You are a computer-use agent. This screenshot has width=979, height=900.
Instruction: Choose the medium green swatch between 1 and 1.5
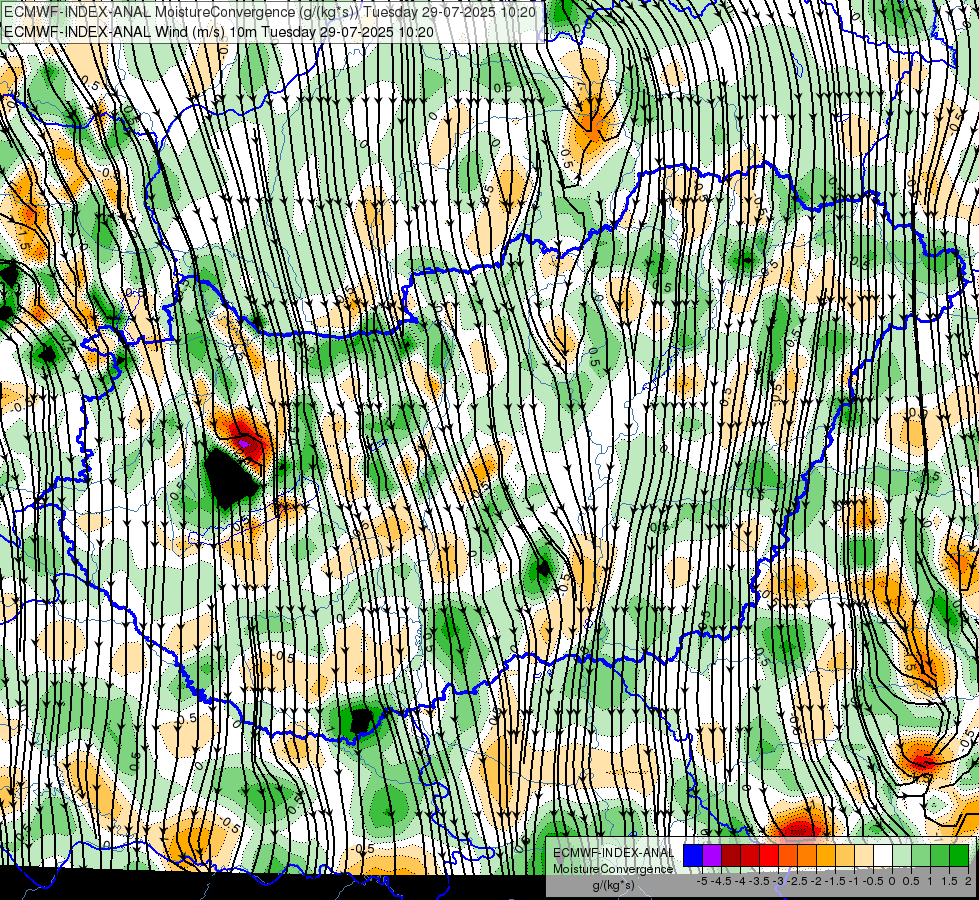tap(940, 856)
